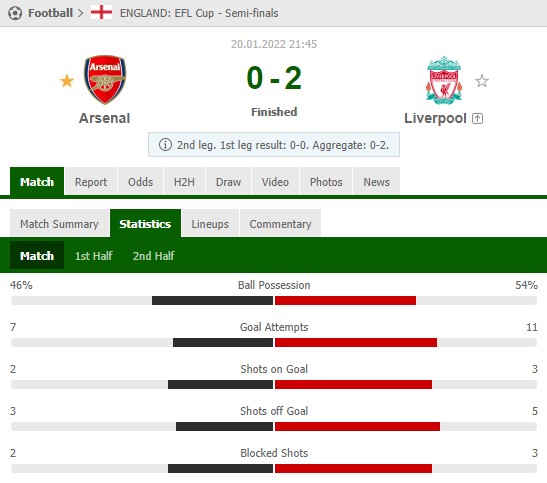Click the England flag icon
547x483 pixels.
pos(102,12)
